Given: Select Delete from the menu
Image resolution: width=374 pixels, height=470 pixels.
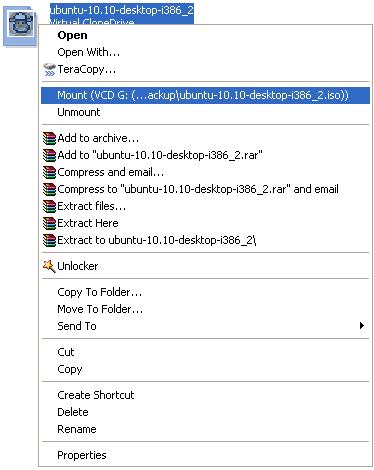Looking at the screenshot, I should [205, 412].
